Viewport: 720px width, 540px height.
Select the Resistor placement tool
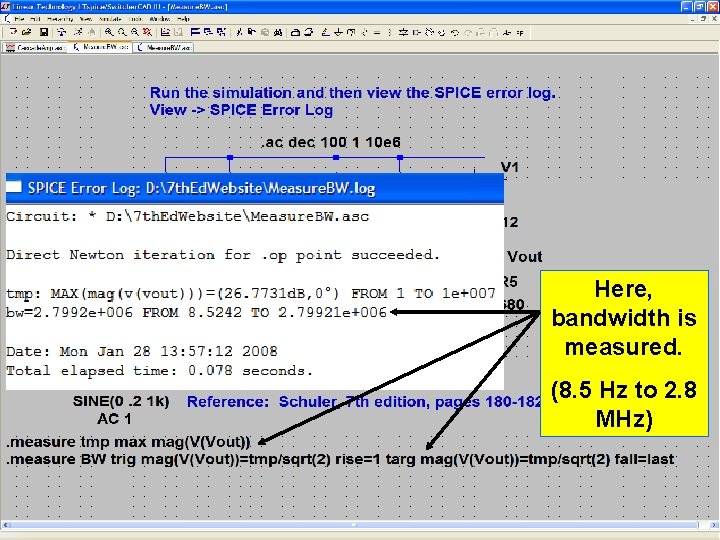pos(364,32)
